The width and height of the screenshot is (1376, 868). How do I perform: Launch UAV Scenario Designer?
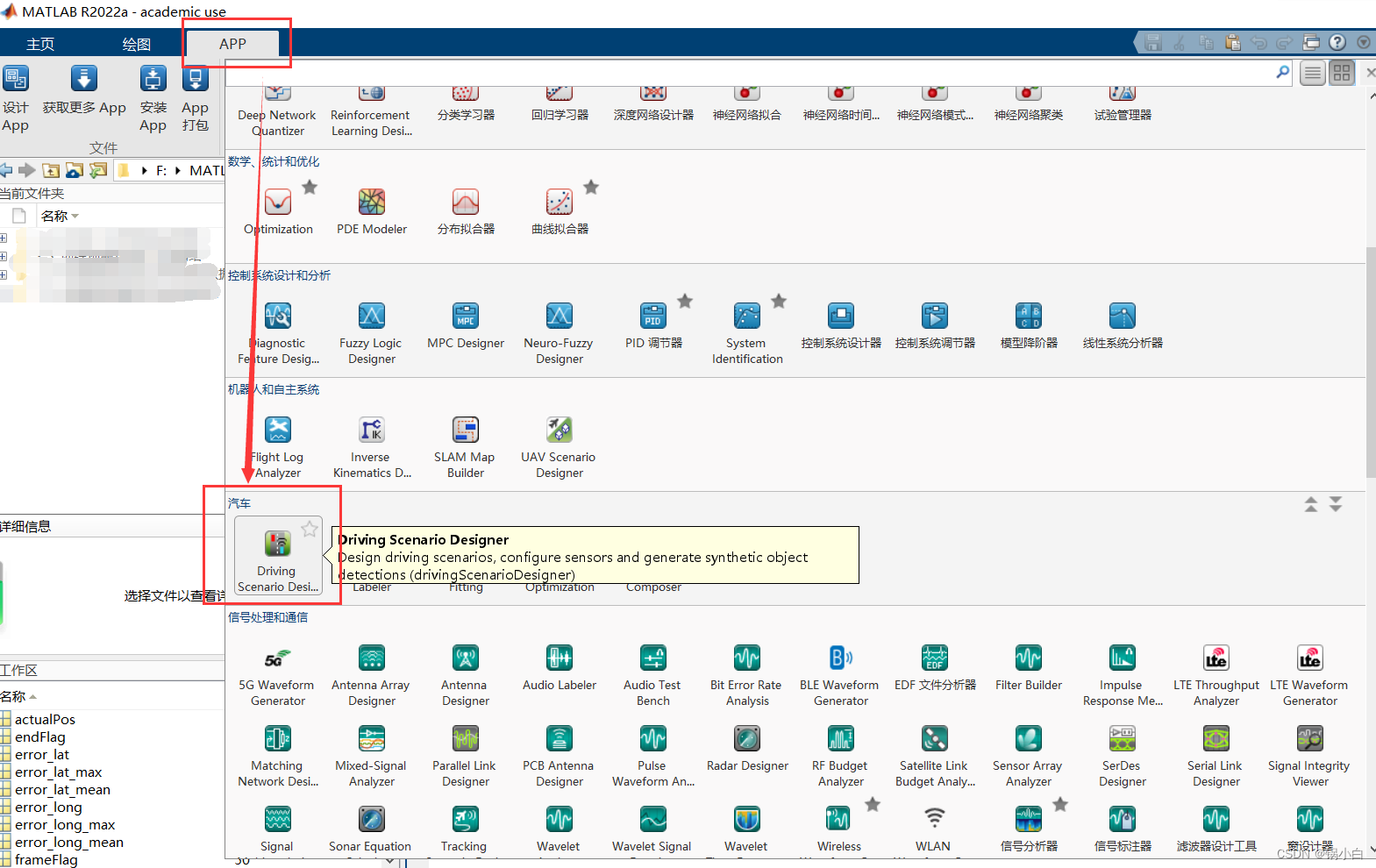tap(560, 447)
